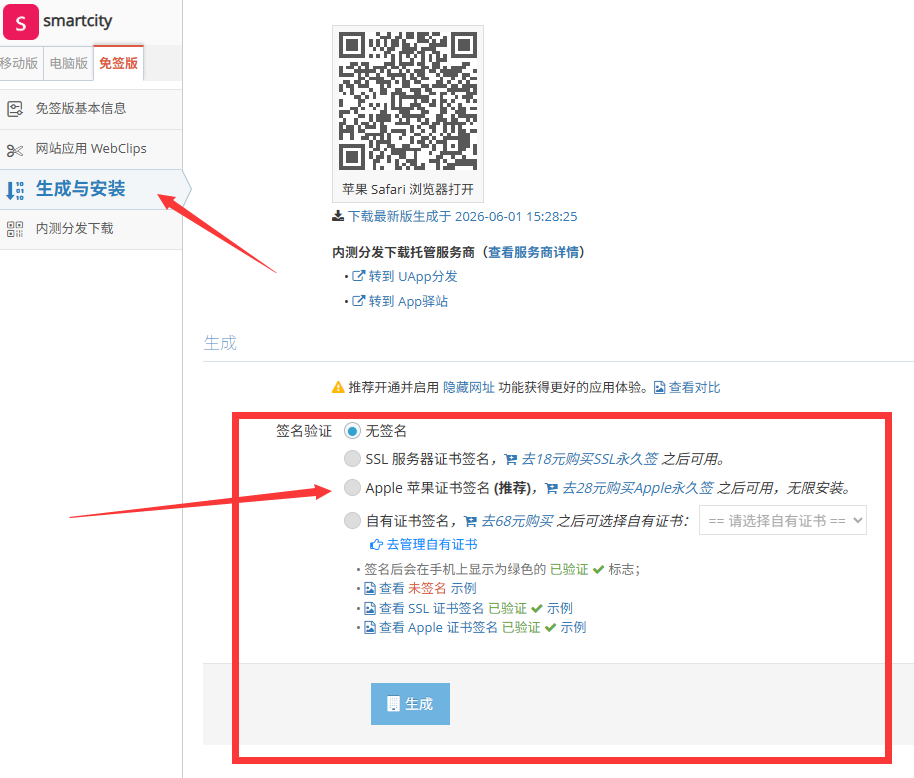Switch to the 电脑版 tab

click(x=68, y=63)
